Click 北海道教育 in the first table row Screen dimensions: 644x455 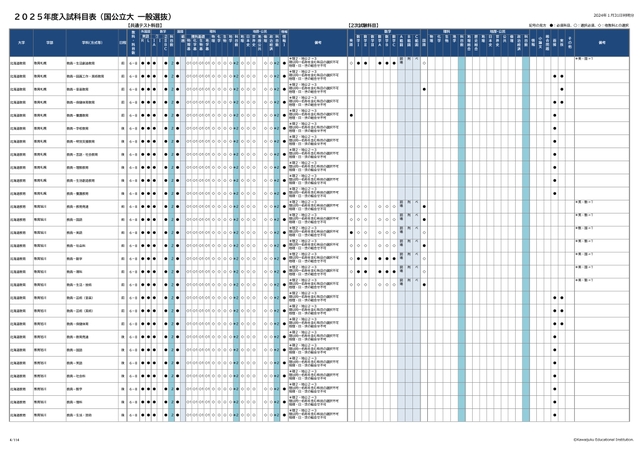point(20,62)
